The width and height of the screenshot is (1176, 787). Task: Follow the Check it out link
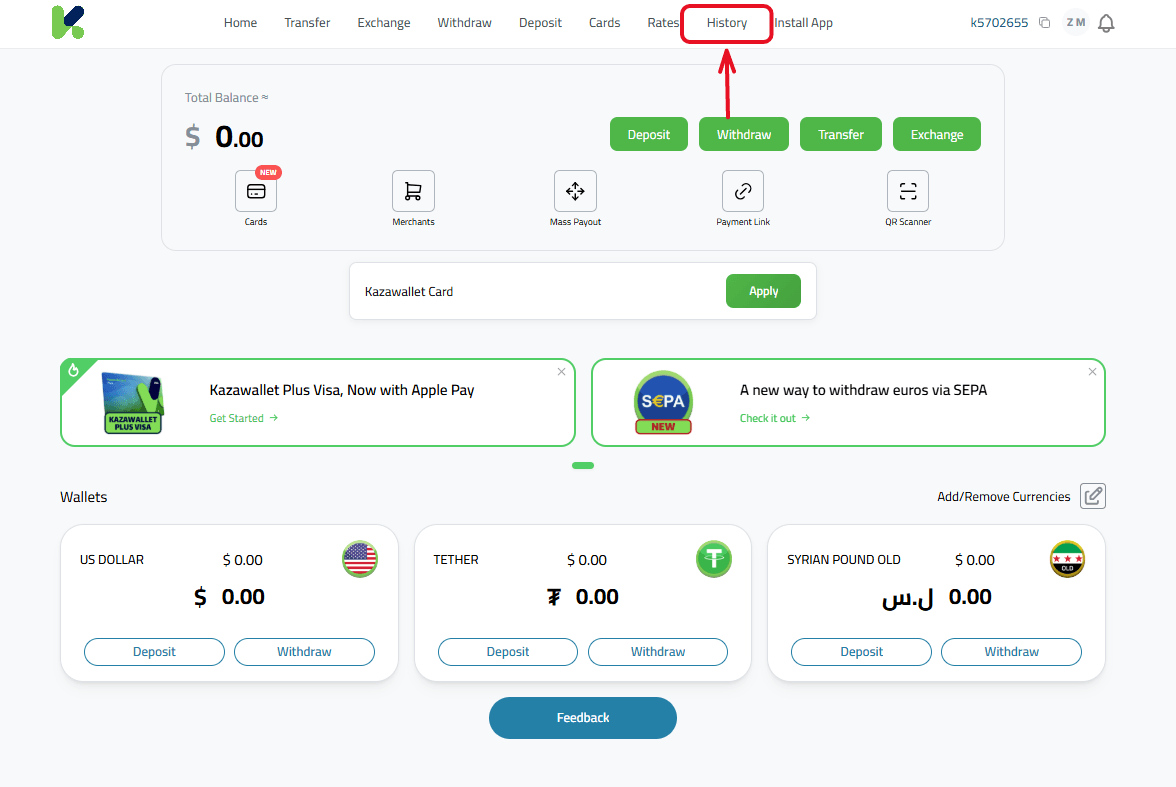(775, 418)
